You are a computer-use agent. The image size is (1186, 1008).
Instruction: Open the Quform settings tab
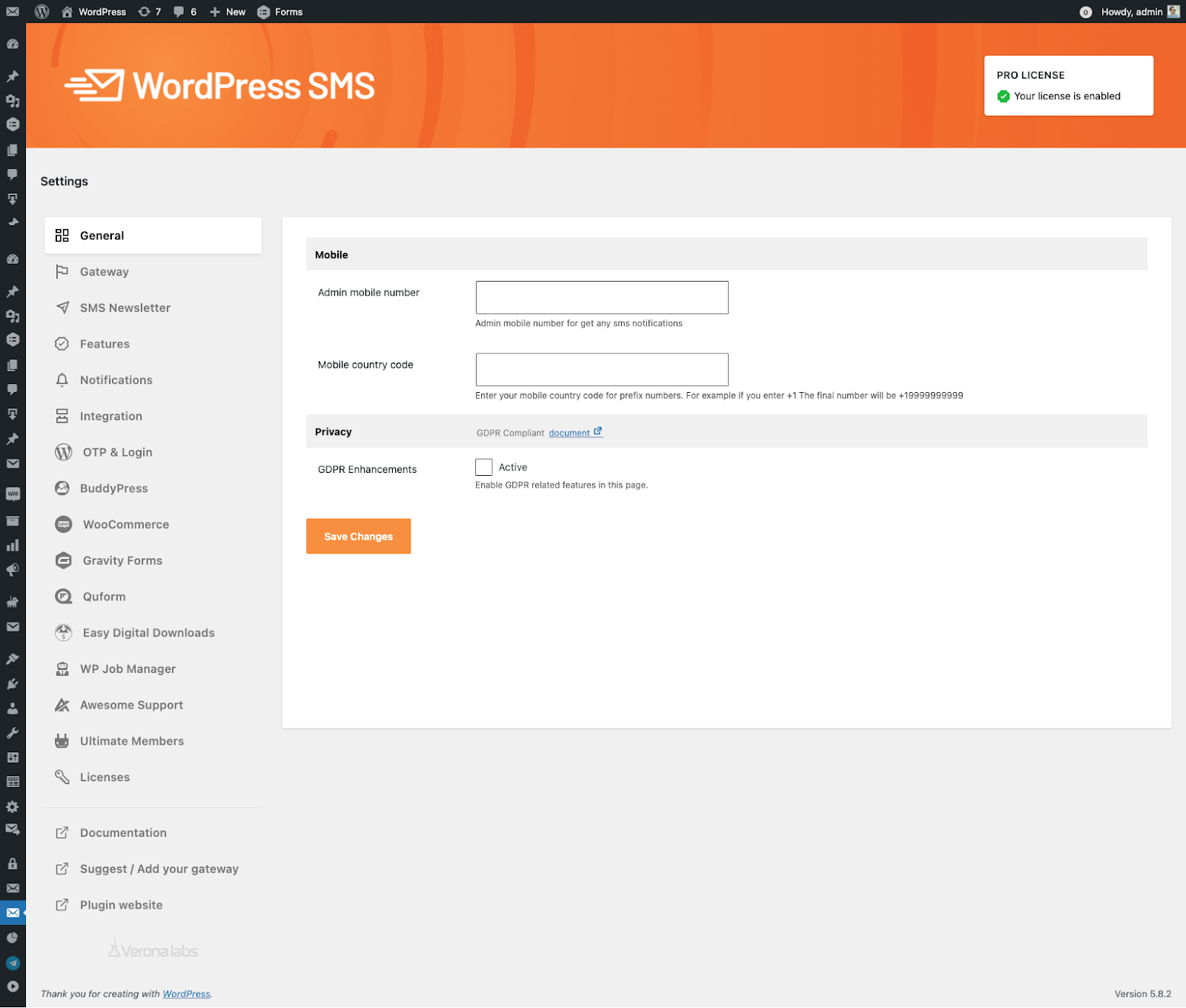(x=153, y=597)
